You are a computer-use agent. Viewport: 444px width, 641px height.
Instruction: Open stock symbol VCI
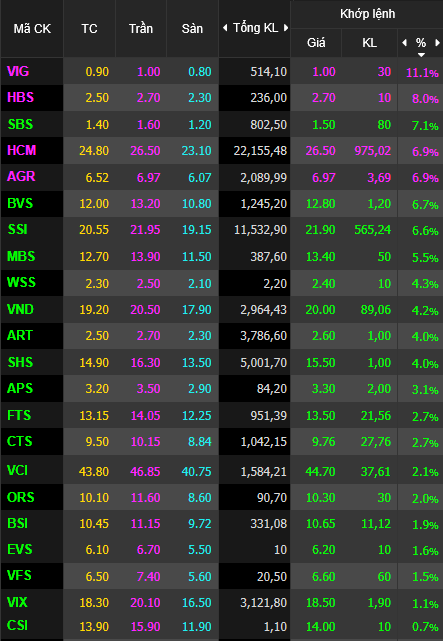[x=18, y=471]
